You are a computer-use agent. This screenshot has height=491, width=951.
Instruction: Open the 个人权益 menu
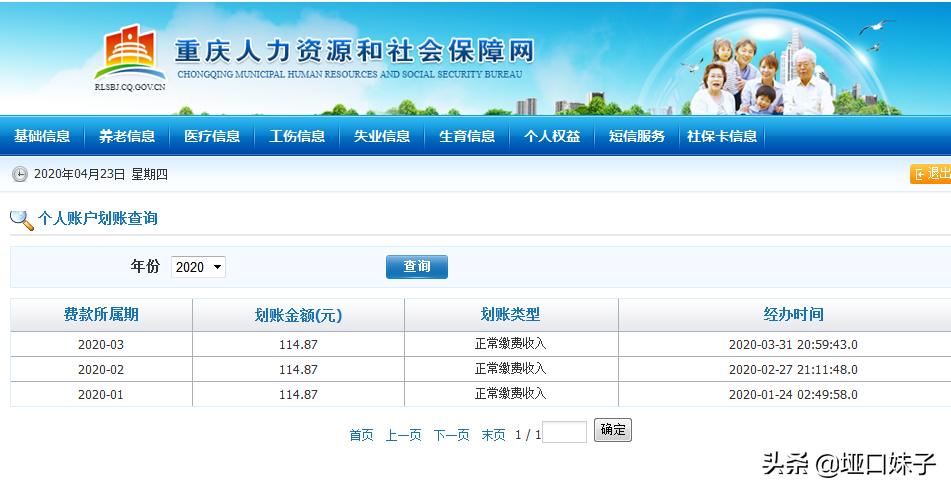(552, 136)
